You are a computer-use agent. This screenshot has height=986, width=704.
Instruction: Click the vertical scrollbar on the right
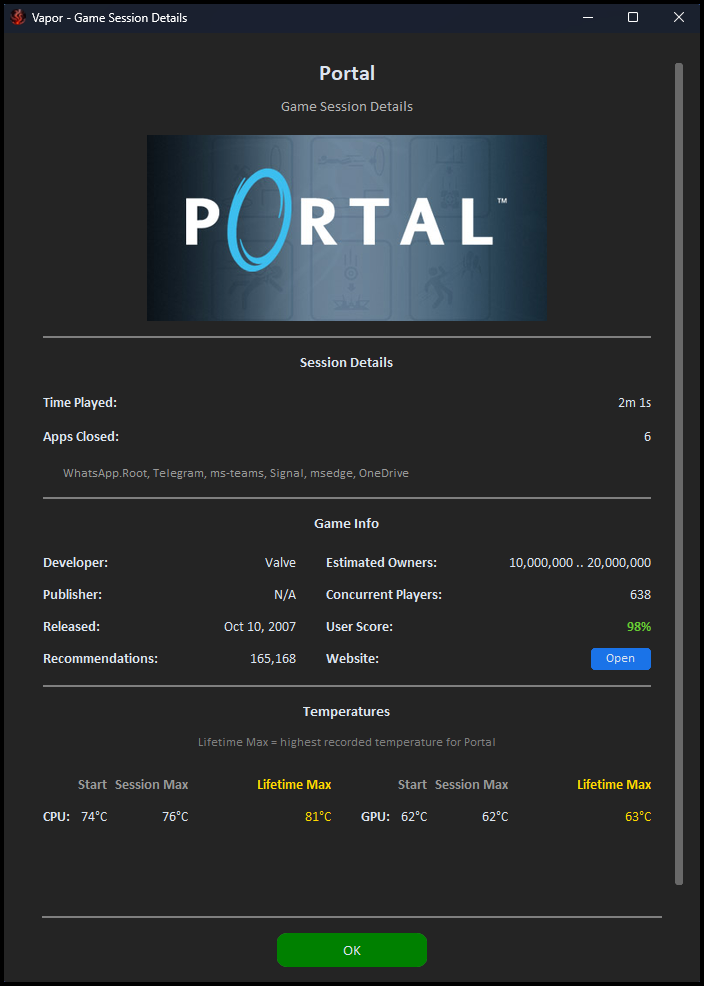(x=679, y=470)
